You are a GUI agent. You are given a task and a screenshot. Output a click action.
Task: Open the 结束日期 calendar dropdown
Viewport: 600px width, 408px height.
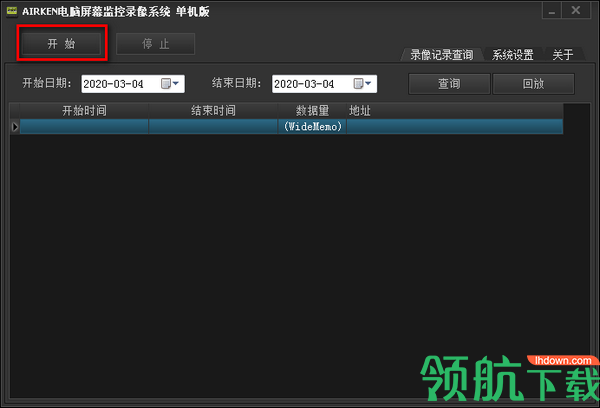click(362, 83)
